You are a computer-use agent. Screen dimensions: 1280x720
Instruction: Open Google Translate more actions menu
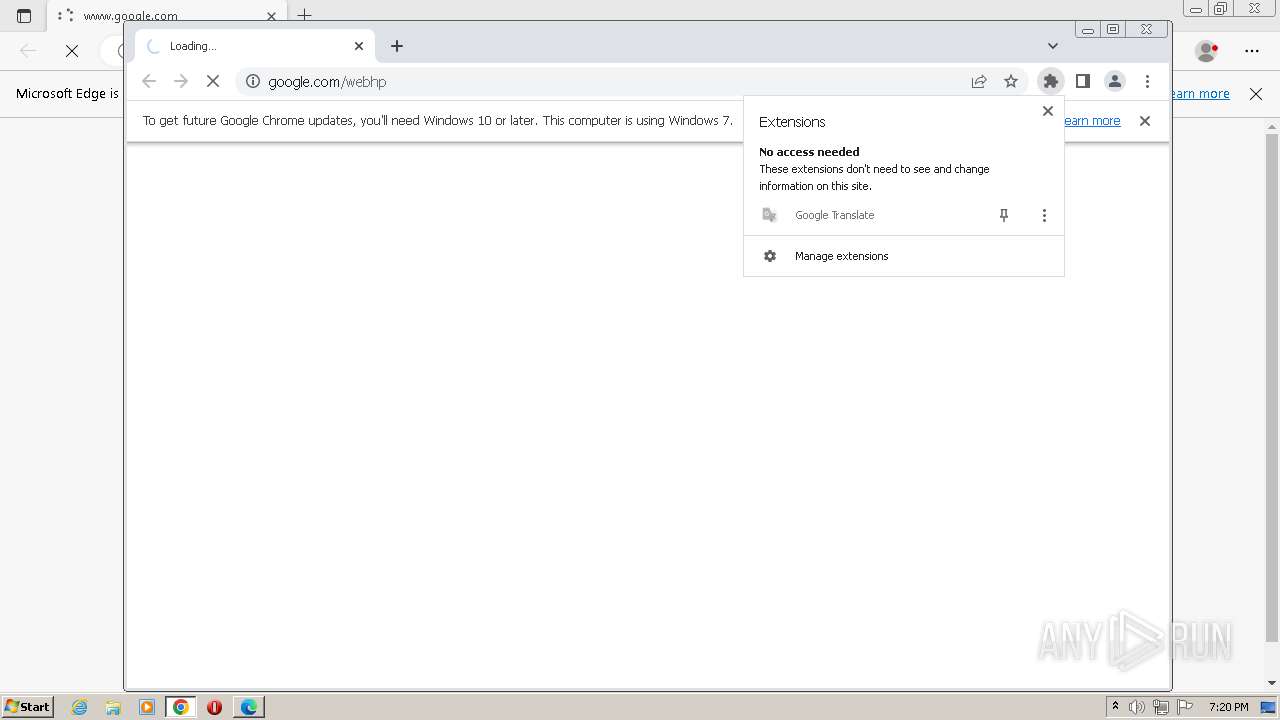pyautogui.click(x=1044, y=215)
